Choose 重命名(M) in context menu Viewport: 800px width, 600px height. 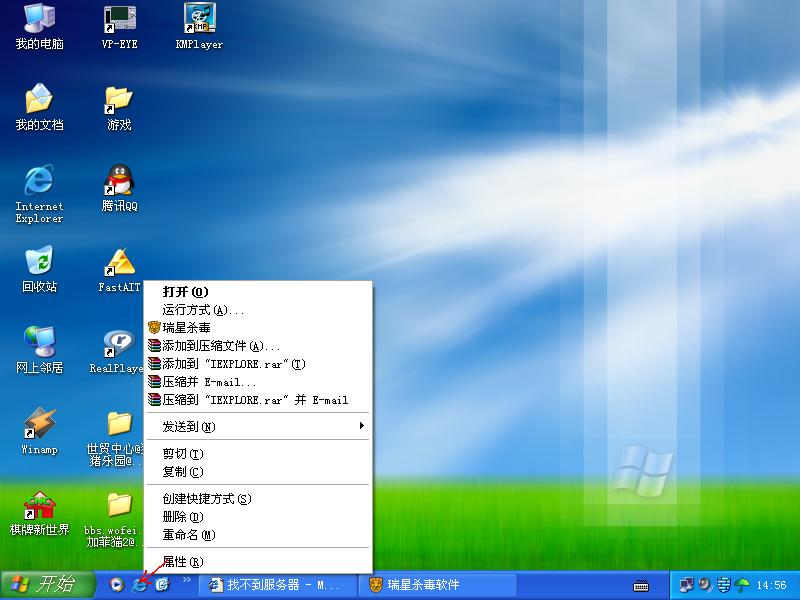click(x=258, y=535)
